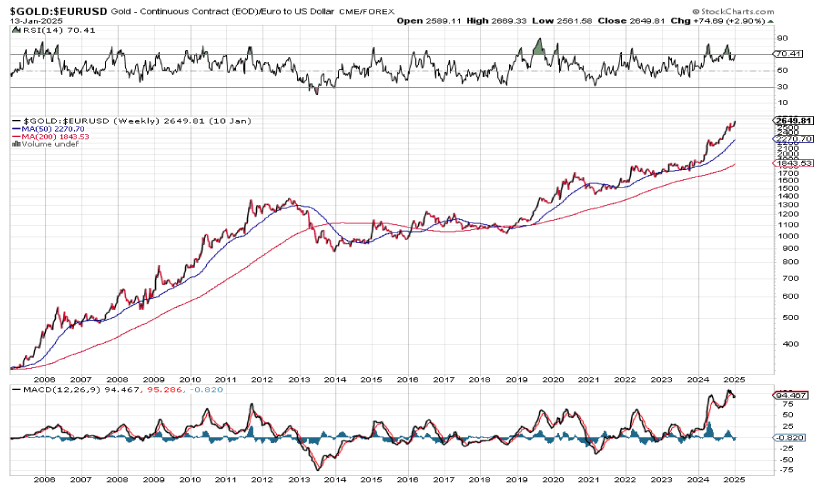Screen dimensions: 820x487
Task: Click the 70.41 RSI tag on right axis
Action: click(x=786, y=55)
